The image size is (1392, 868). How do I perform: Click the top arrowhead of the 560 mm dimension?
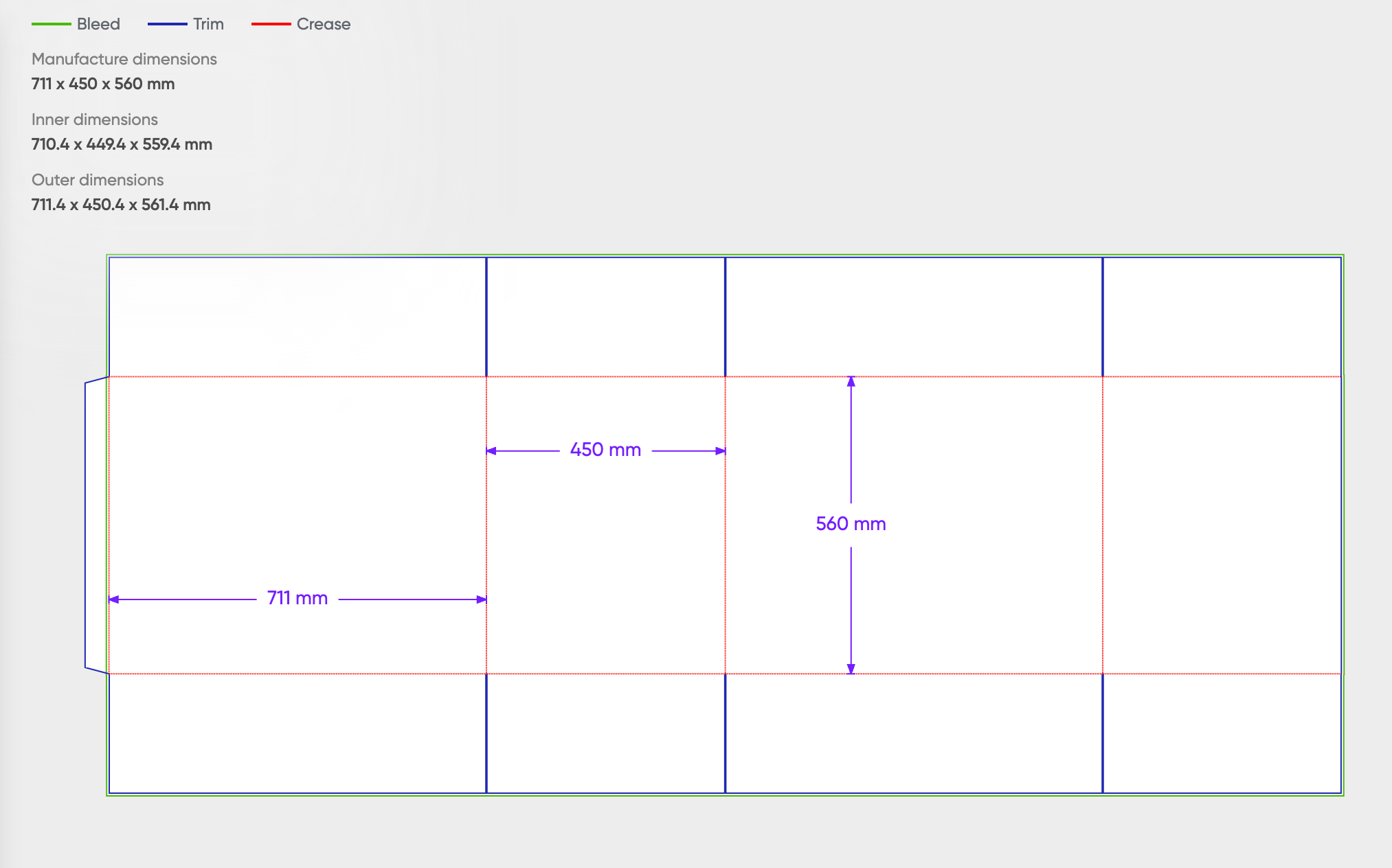pos(851,382)
